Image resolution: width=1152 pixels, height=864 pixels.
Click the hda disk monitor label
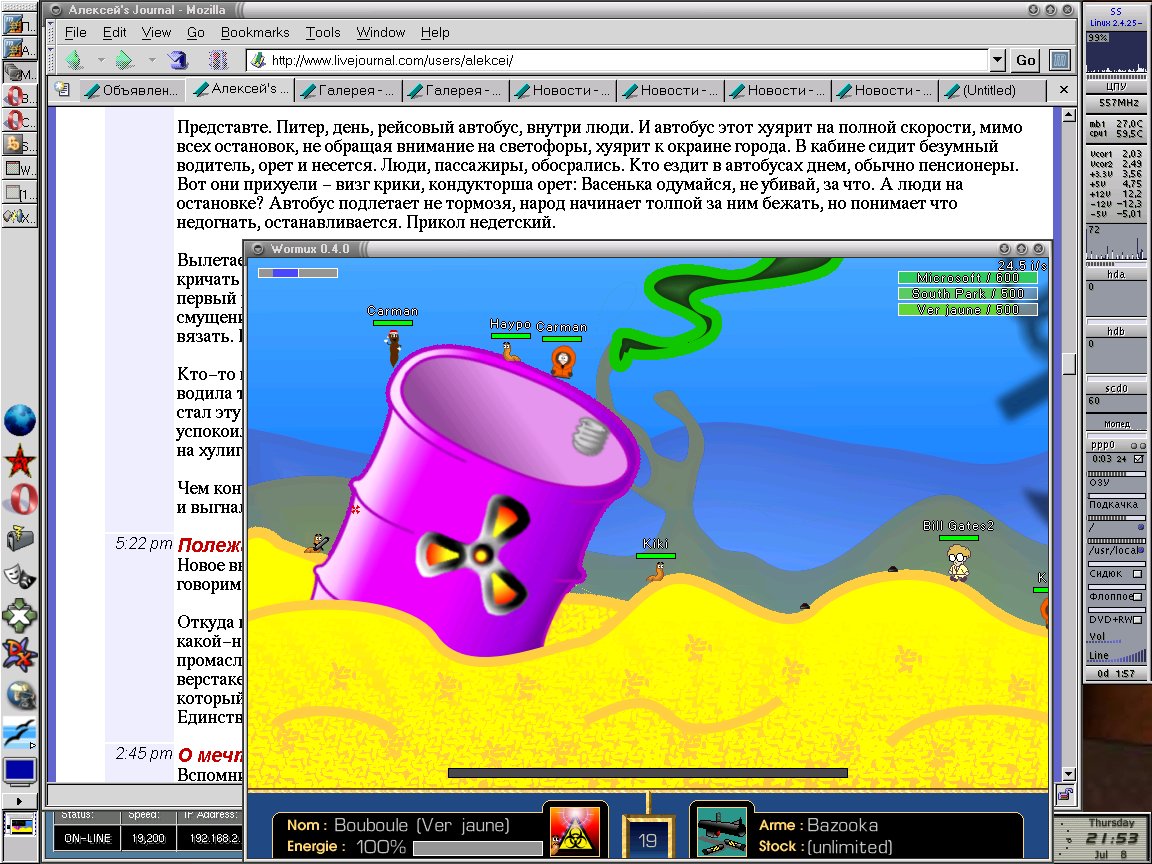[1115, 274]
